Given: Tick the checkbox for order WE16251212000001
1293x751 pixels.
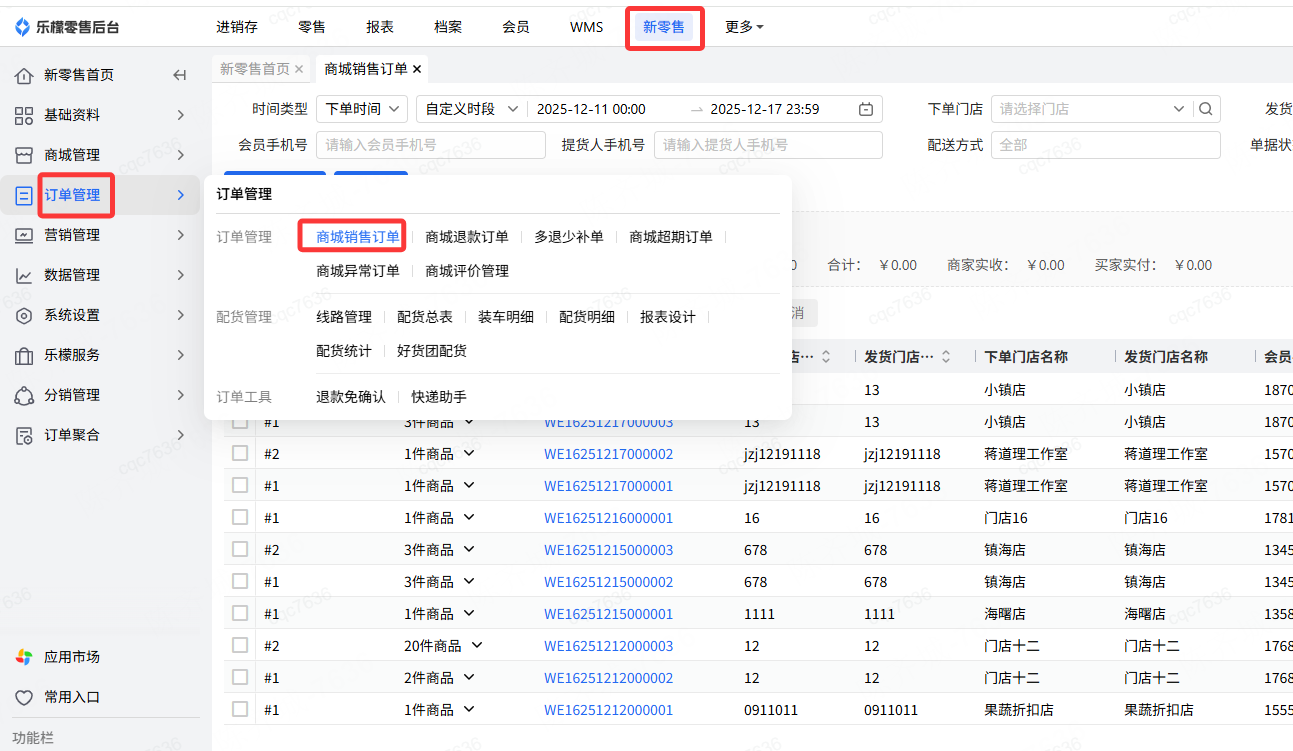Looking at the screenshot, I should pyautogui.click(x=240, y=710).
